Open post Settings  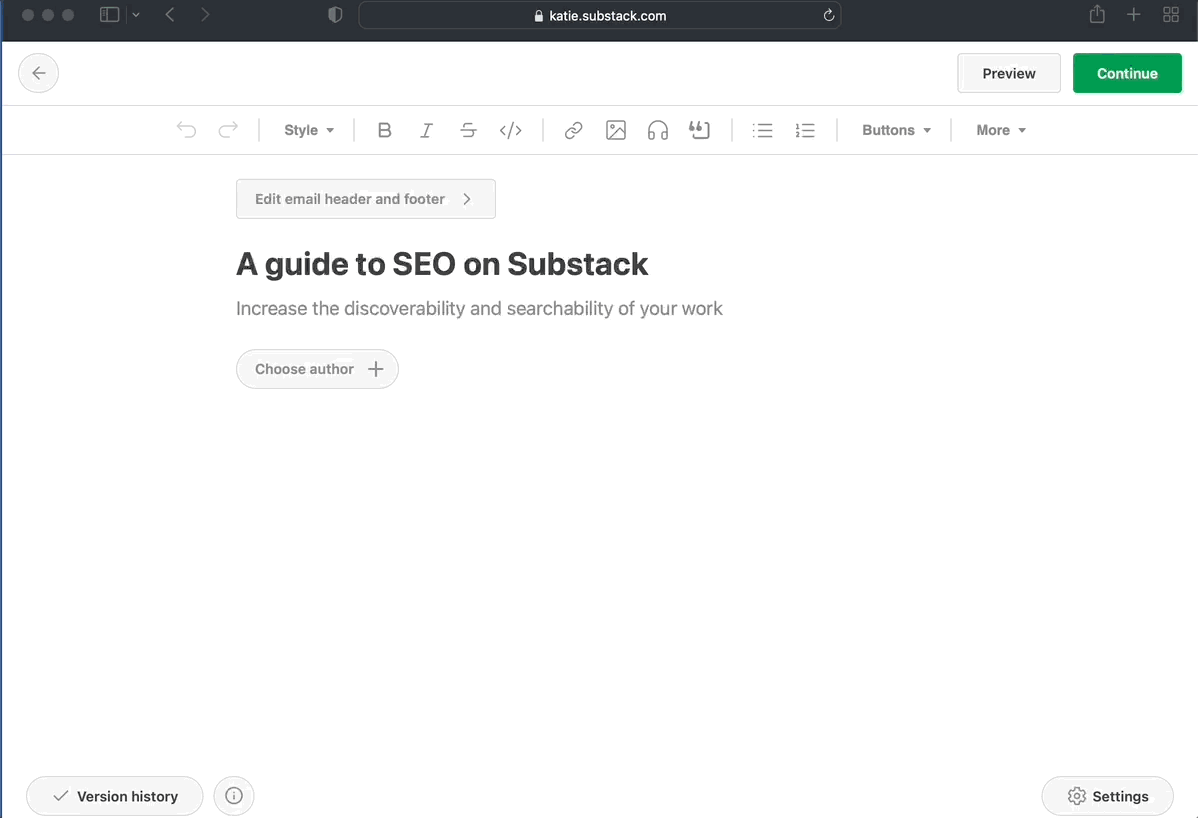pos(1107,796)
